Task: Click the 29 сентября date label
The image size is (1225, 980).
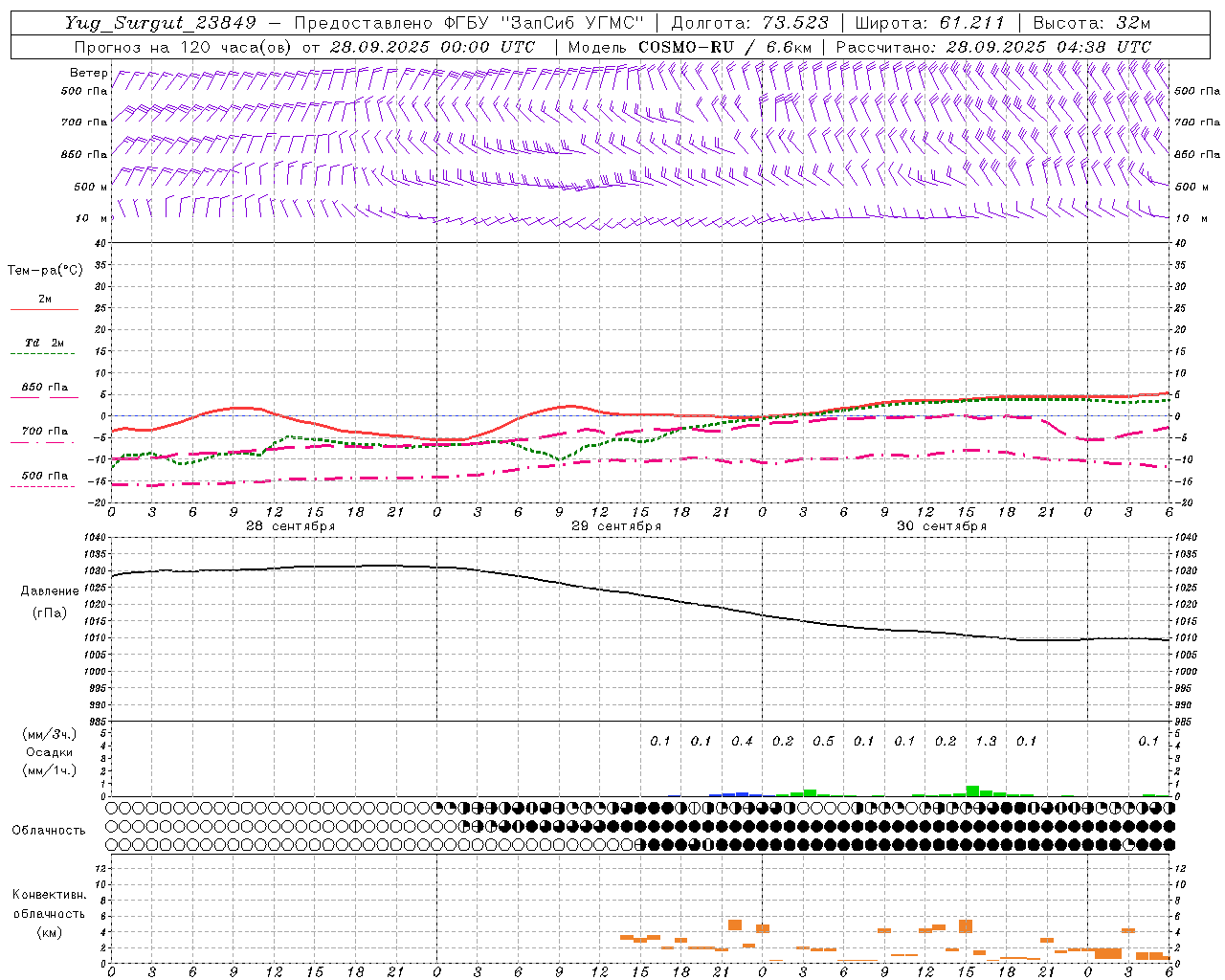Action: point(615,526)
